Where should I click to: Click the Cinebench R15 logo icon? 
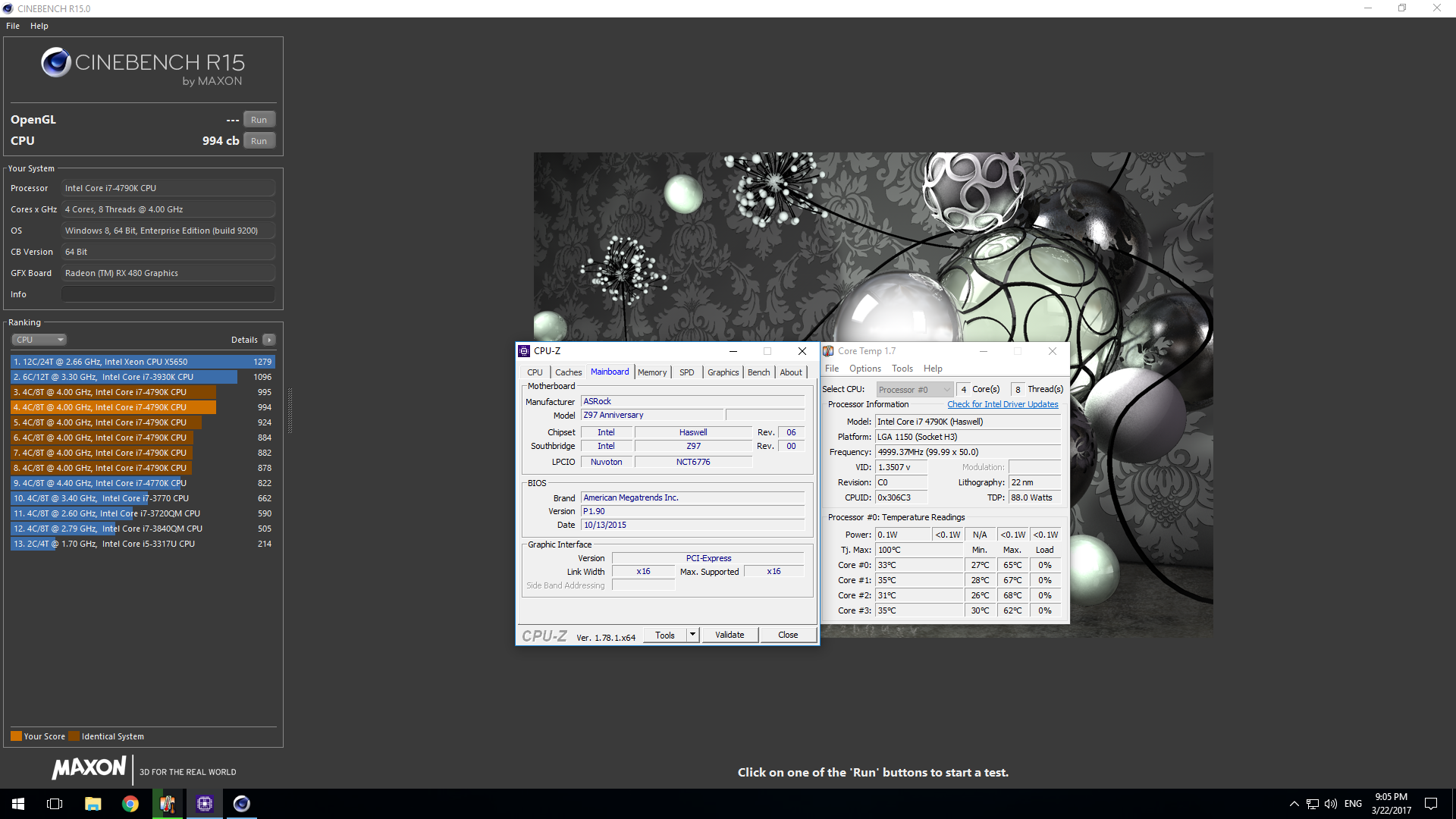56,62
